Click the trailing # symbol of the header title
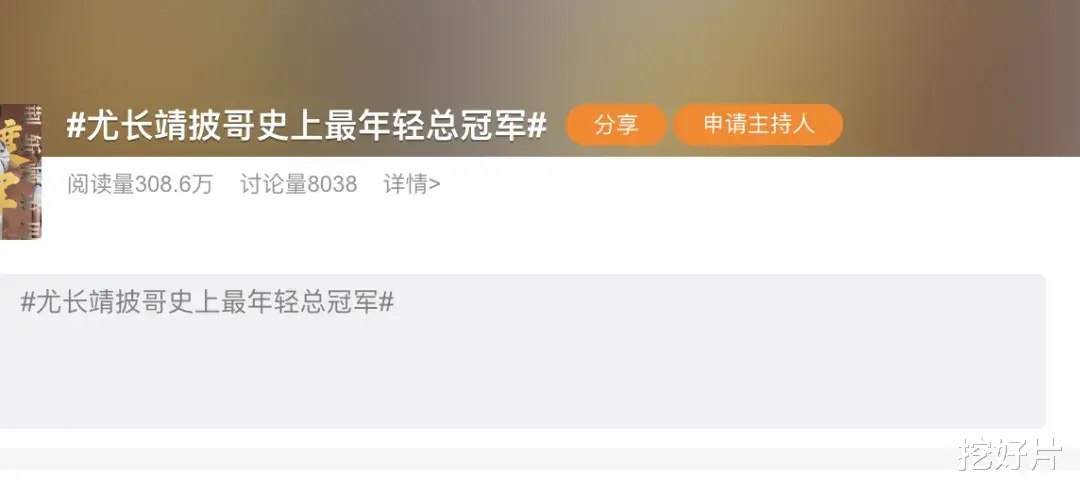 [537, 126]
